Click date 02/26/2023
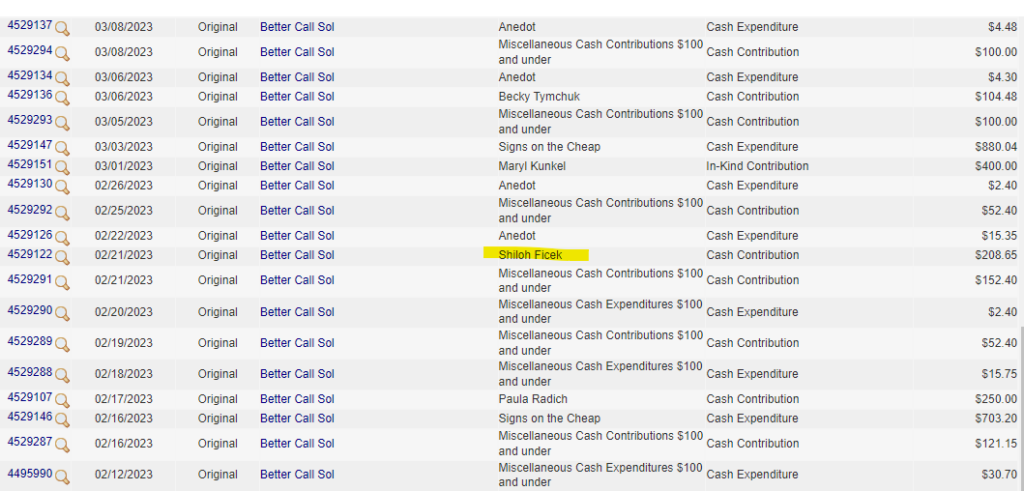 123,185
